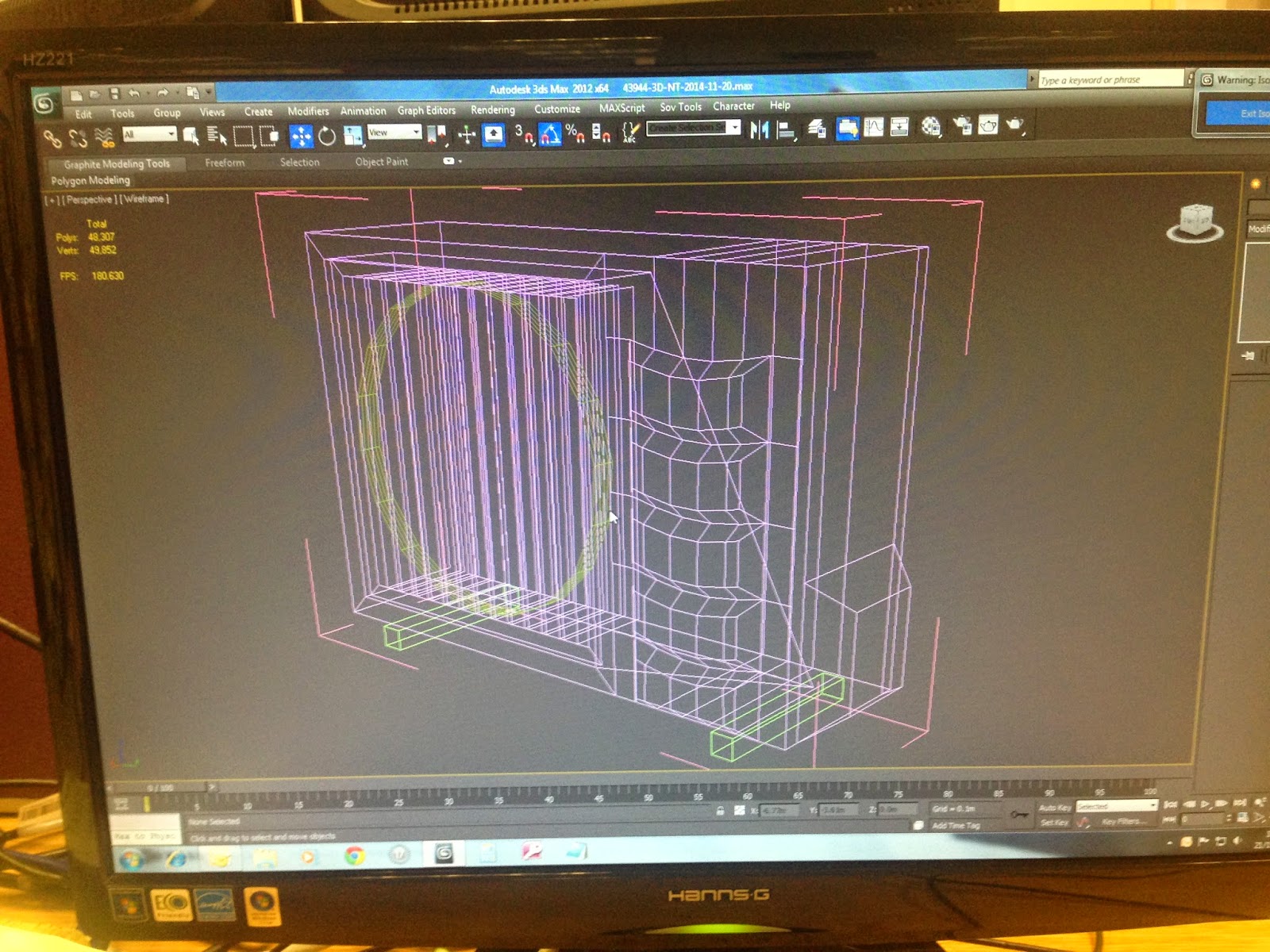Activate the Select and Scale tool
The image size is (1270, 952).
(352, 136)
